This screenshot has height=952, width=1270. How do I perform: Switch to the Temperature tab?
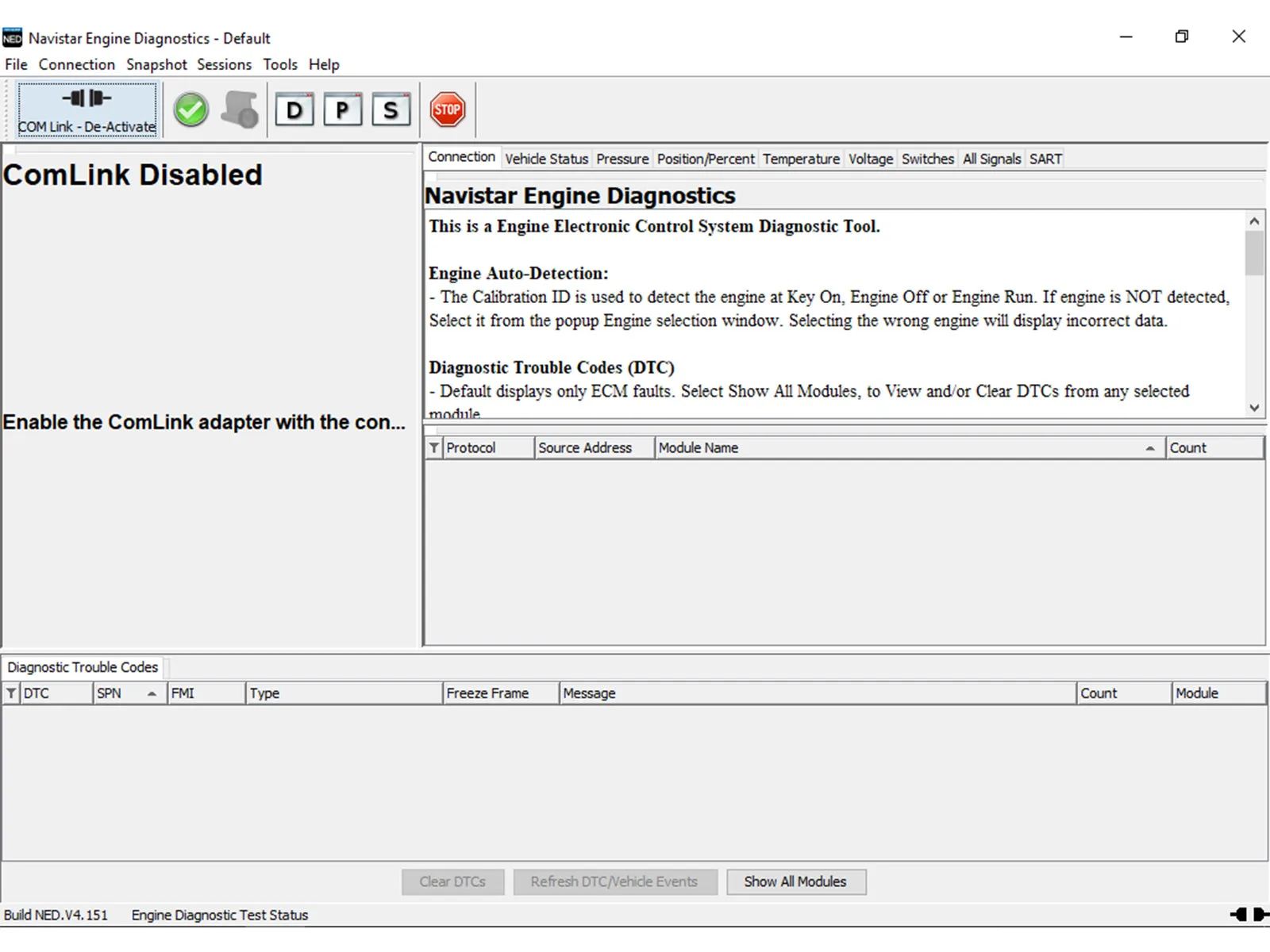click(801, 159)
